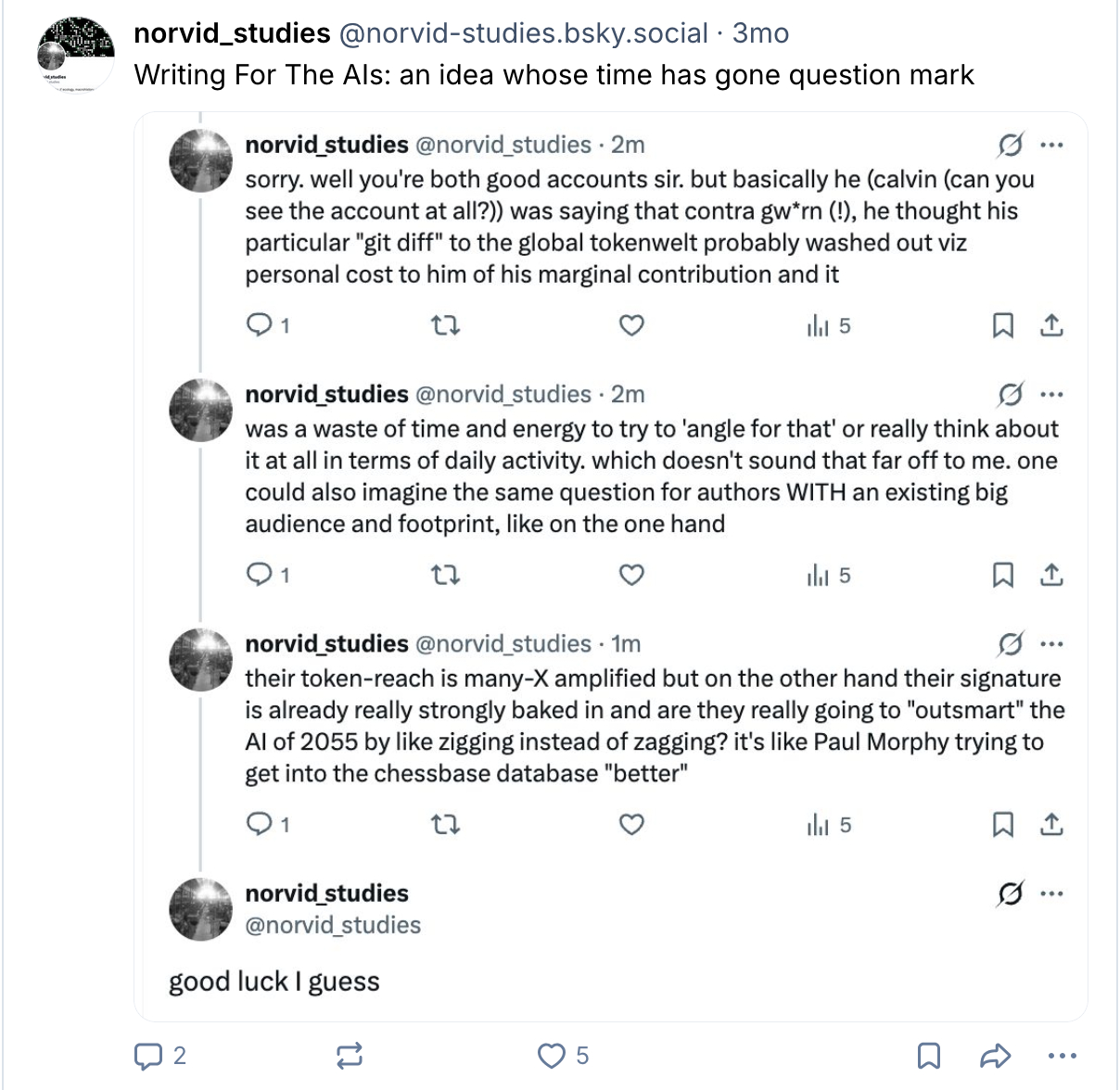Bookmark the second embedded tweet
1120x1090 pixels.
click(x=1003, y=576)
